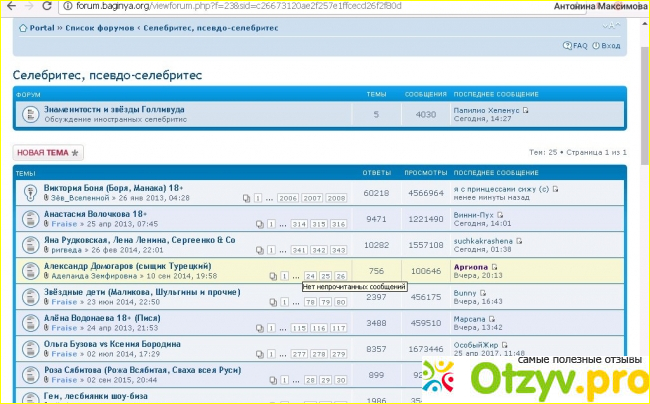This screenshot has height=404, width=650.
Task: Click the forum icon beside Знаменитости и звёзды Голливуда
Action: click(x=30, y=114)
